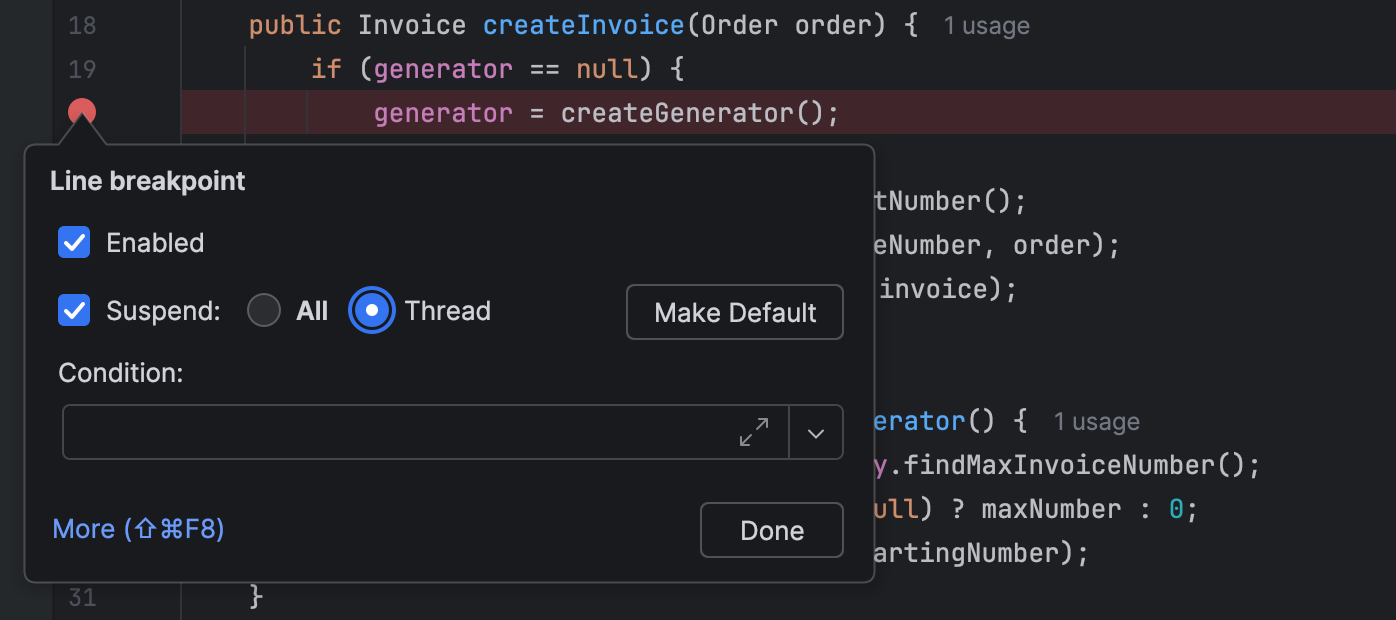Click Done to close the breakpoint popup
Screen dimensions: 1396x620
771,530
